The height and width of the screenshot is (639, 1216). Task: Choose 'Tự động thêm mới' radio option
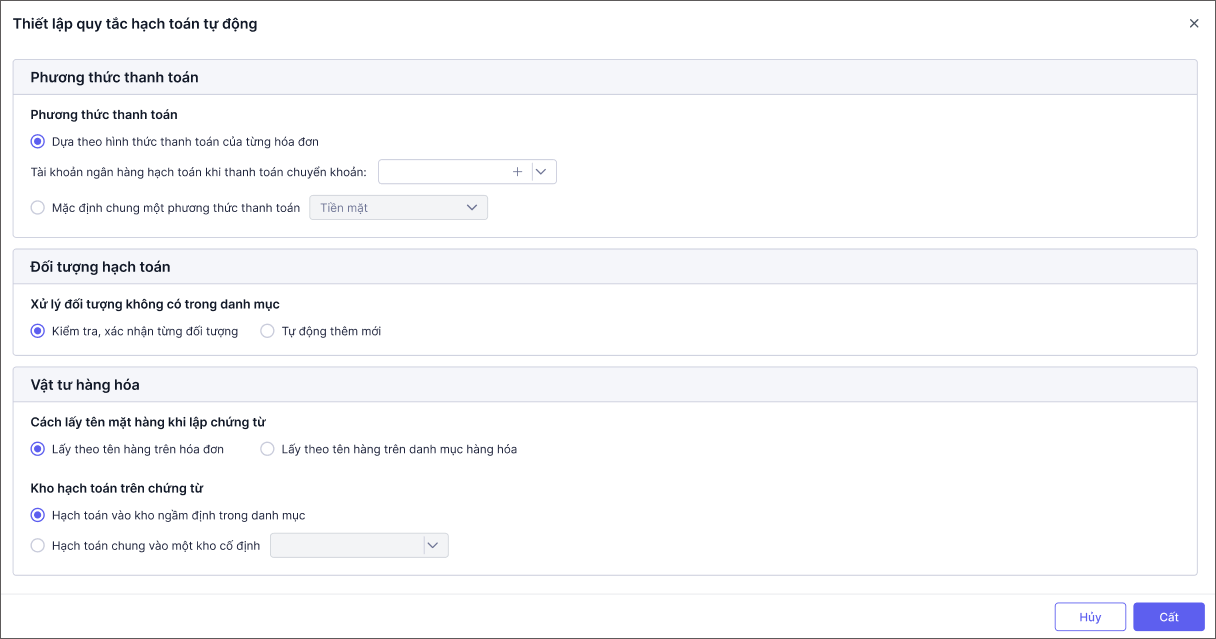tap(267, 331)
